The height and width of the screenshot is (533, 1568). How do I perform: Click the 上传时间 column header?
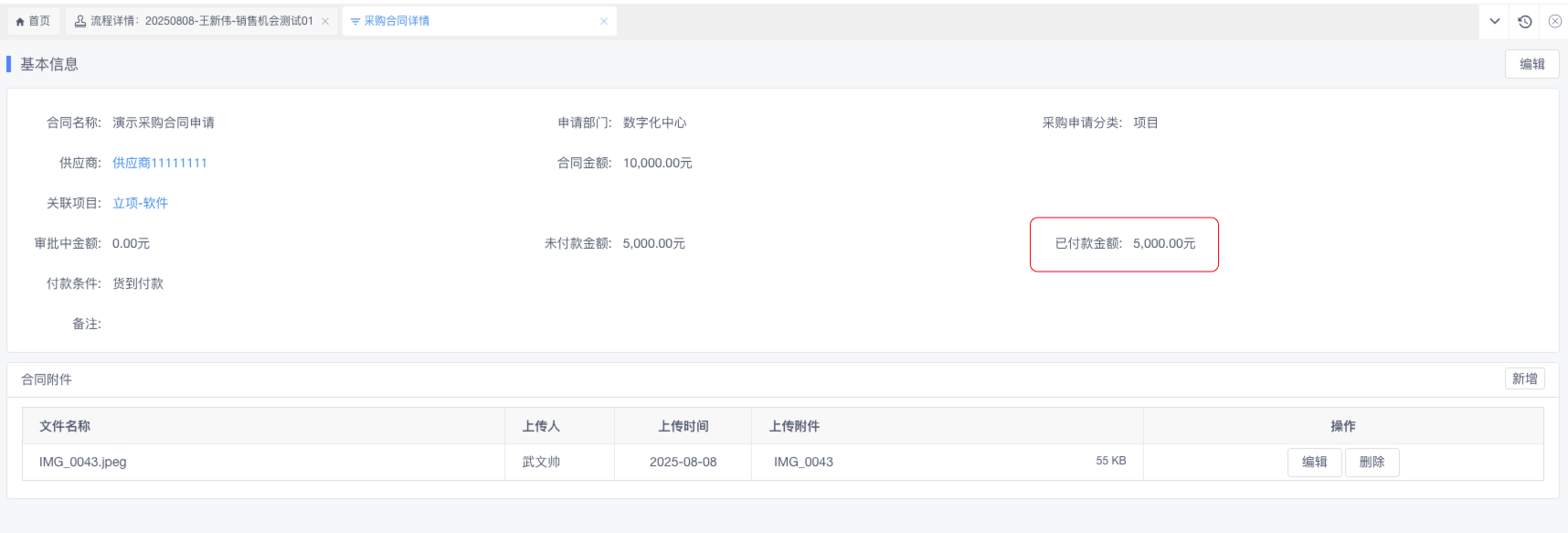click(x=683, y=426)
